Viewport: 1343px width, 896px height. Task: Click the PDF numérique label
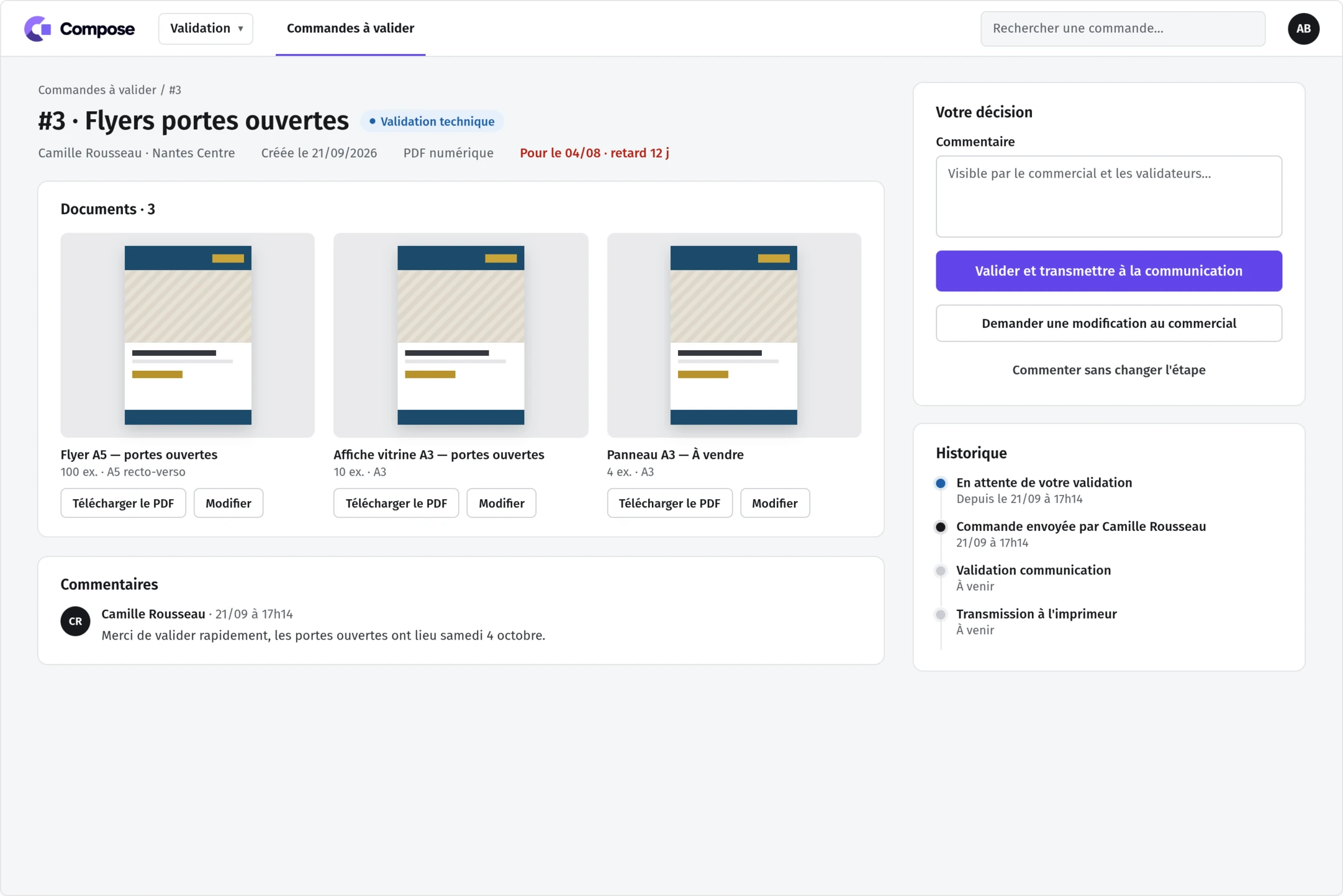448,153
